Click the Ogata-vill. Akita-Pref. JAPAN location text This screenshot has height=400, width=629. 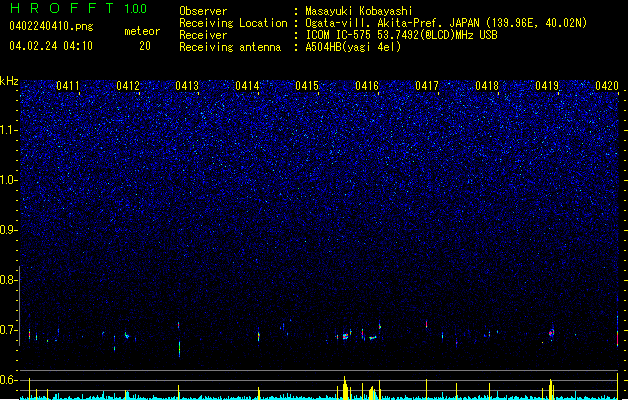[x=446, y=23]
